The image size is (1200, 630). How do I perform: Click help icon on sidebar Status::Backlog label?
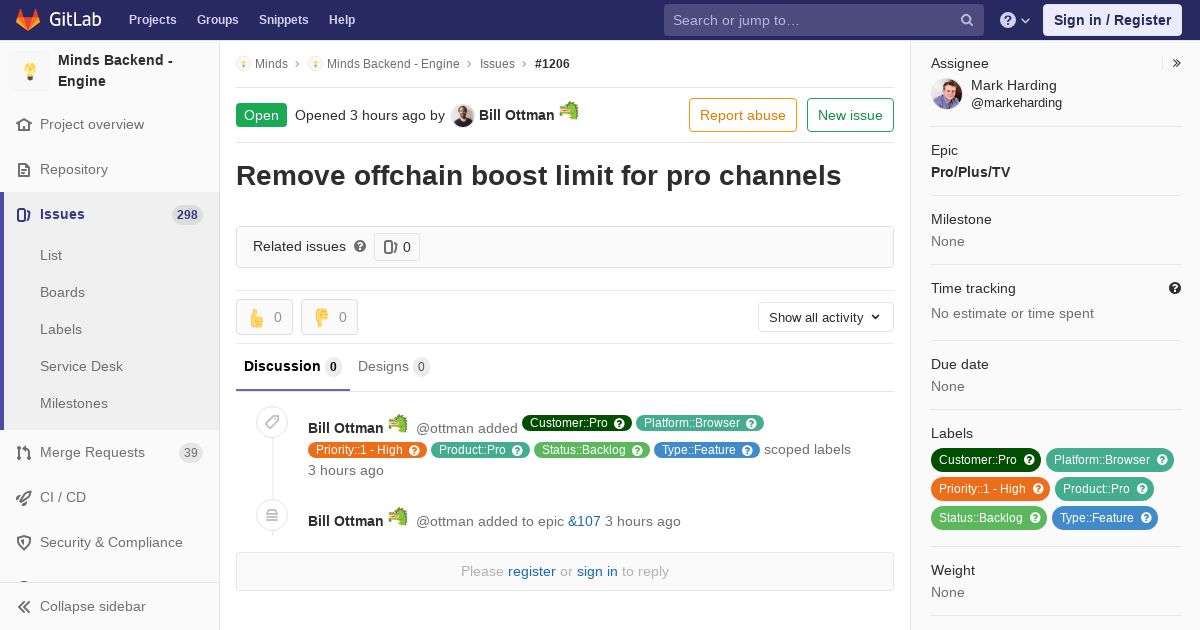[x=1035, y=518]
